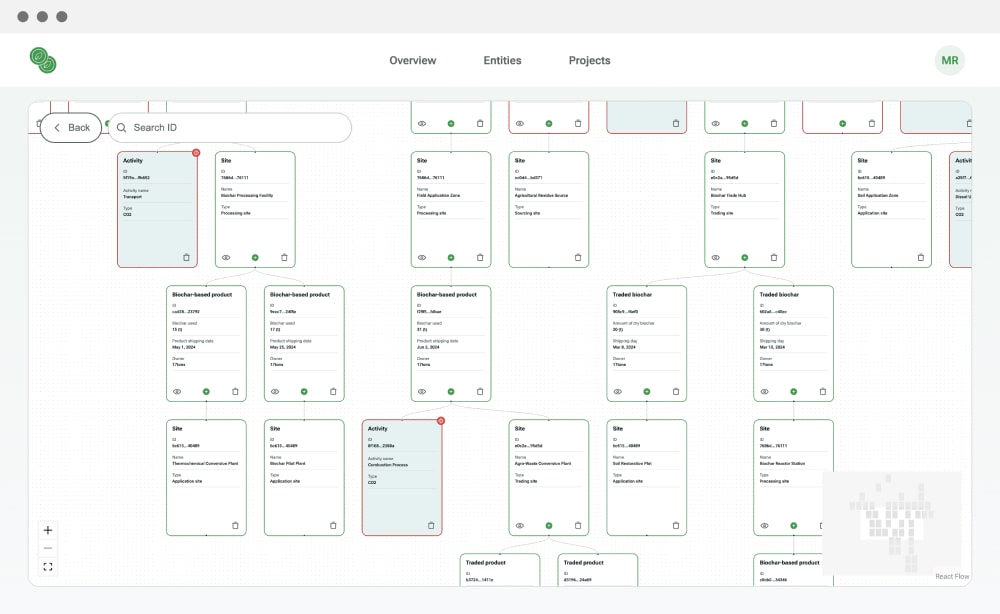The height and width of the screenshot is (614, 1000).
Task: Add child to Agro-Waste Conversion Plant site
Action: 548,525
